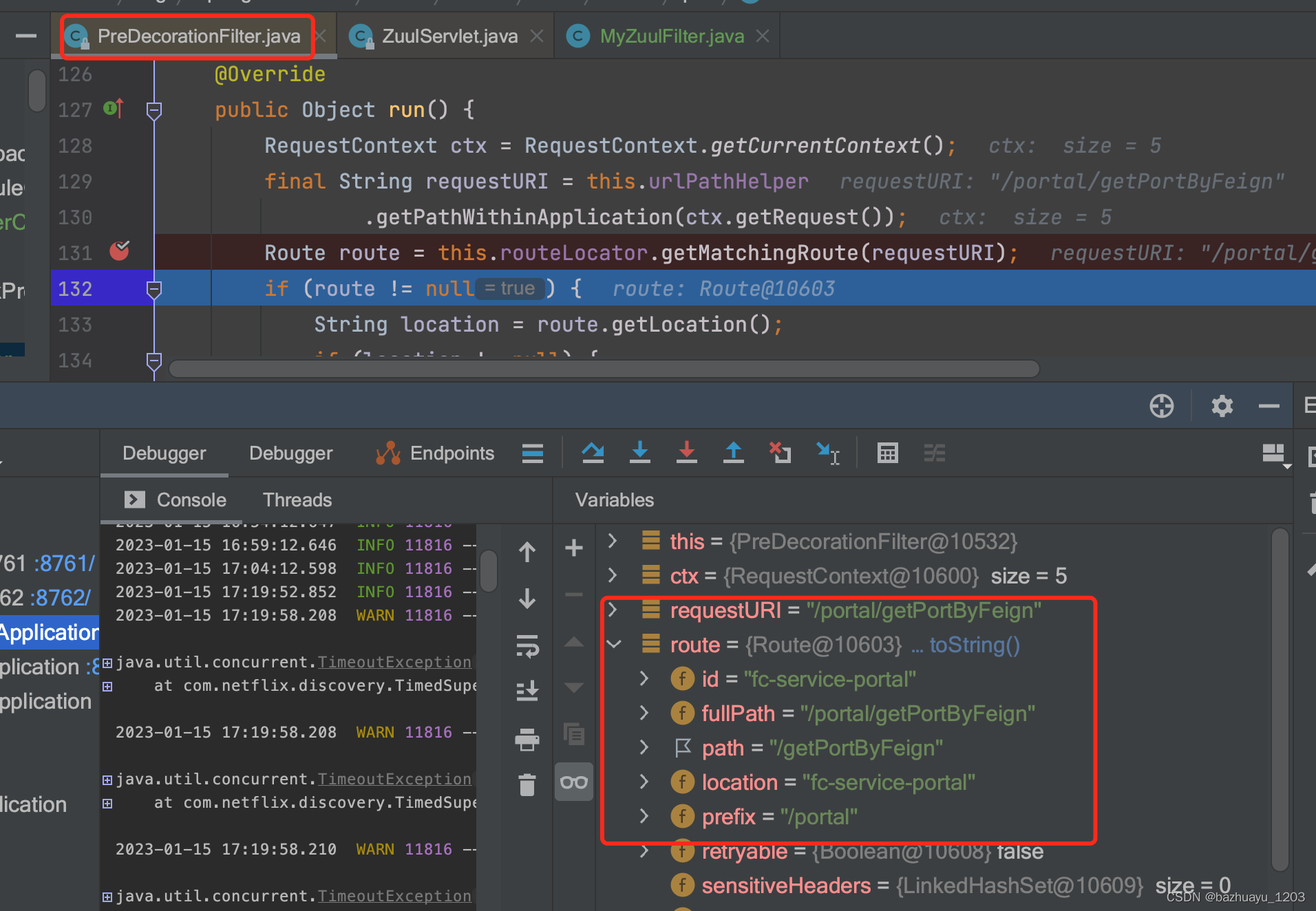Click second TimeoutException link in console
Image resolution: width=1316 pixels, height=911 pixels.
[x=394, y=779]
